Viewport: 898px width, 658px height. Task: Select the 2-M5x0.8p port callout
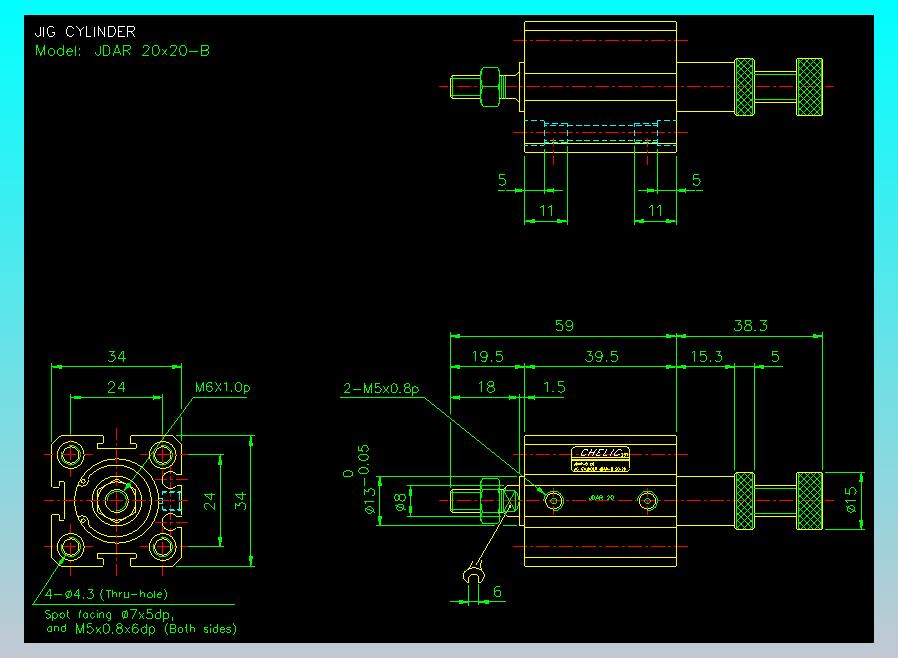(381, 388)
